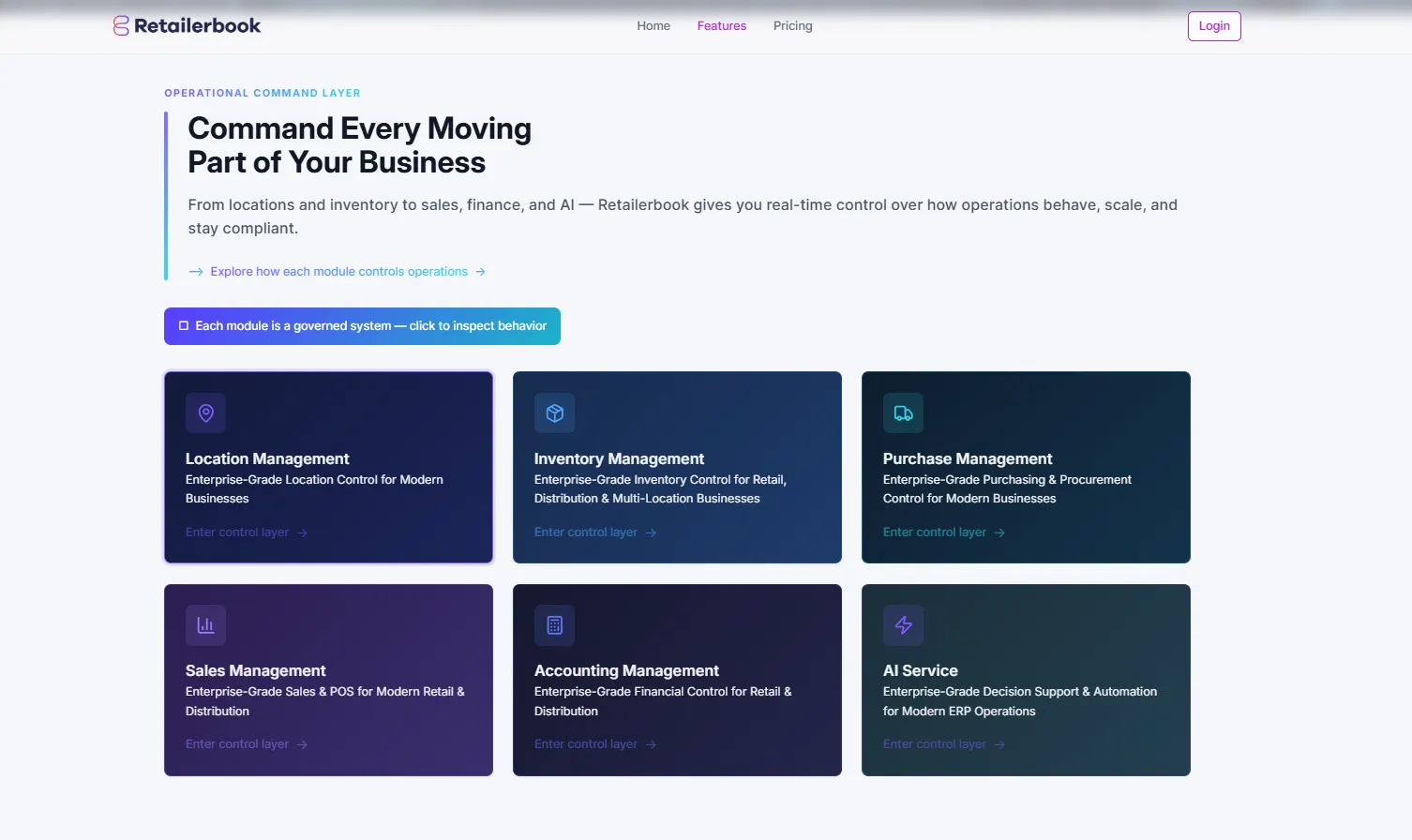
Task: Click the 'Enterprise-Grade Purchasing & Procurement' description text
Action: 1007,489
